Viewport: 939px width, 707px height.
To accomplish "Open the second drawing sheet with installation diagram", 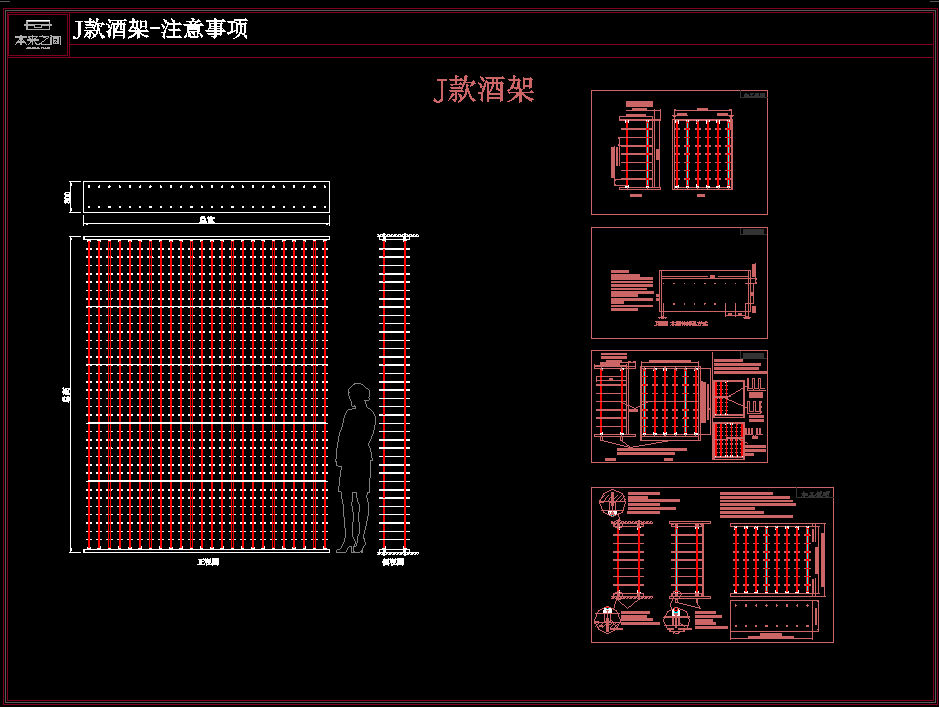I will click(679, 283).
